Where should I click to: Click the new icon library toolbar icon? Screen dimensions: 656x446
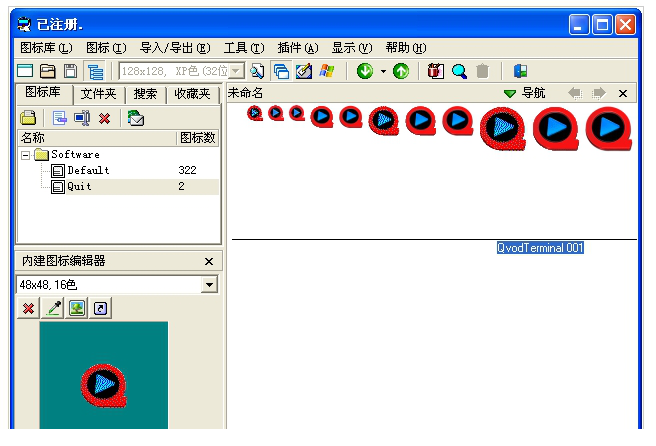click(x=25, y=71)
